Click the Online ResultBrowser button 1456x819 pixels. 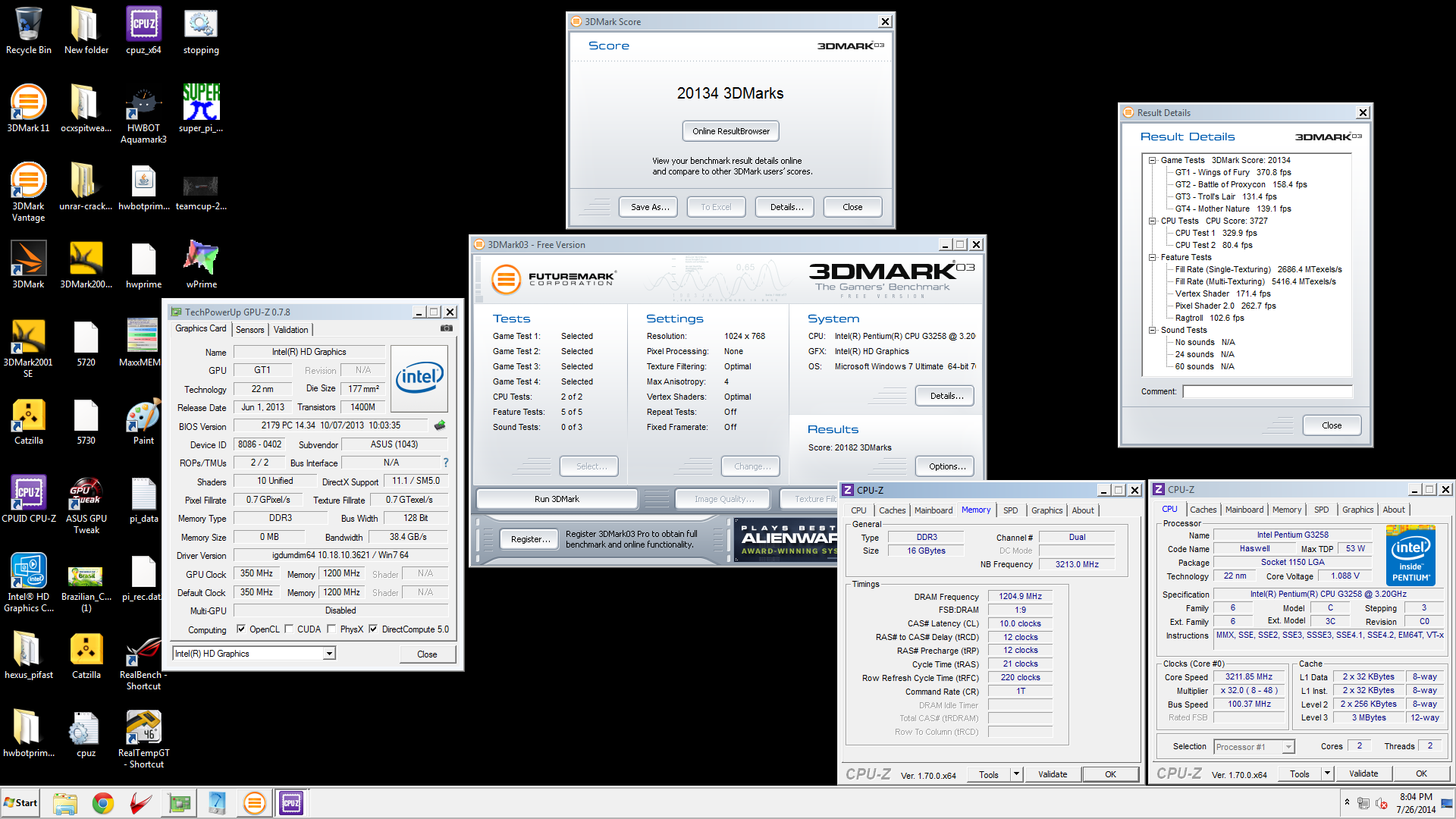pyautogui.click(x=730, y=131)
